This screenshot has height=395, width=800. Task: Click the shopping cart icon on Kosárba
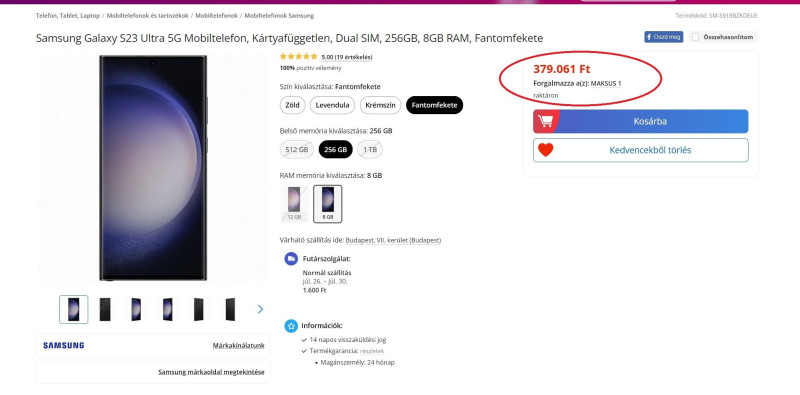pos(545,121)
